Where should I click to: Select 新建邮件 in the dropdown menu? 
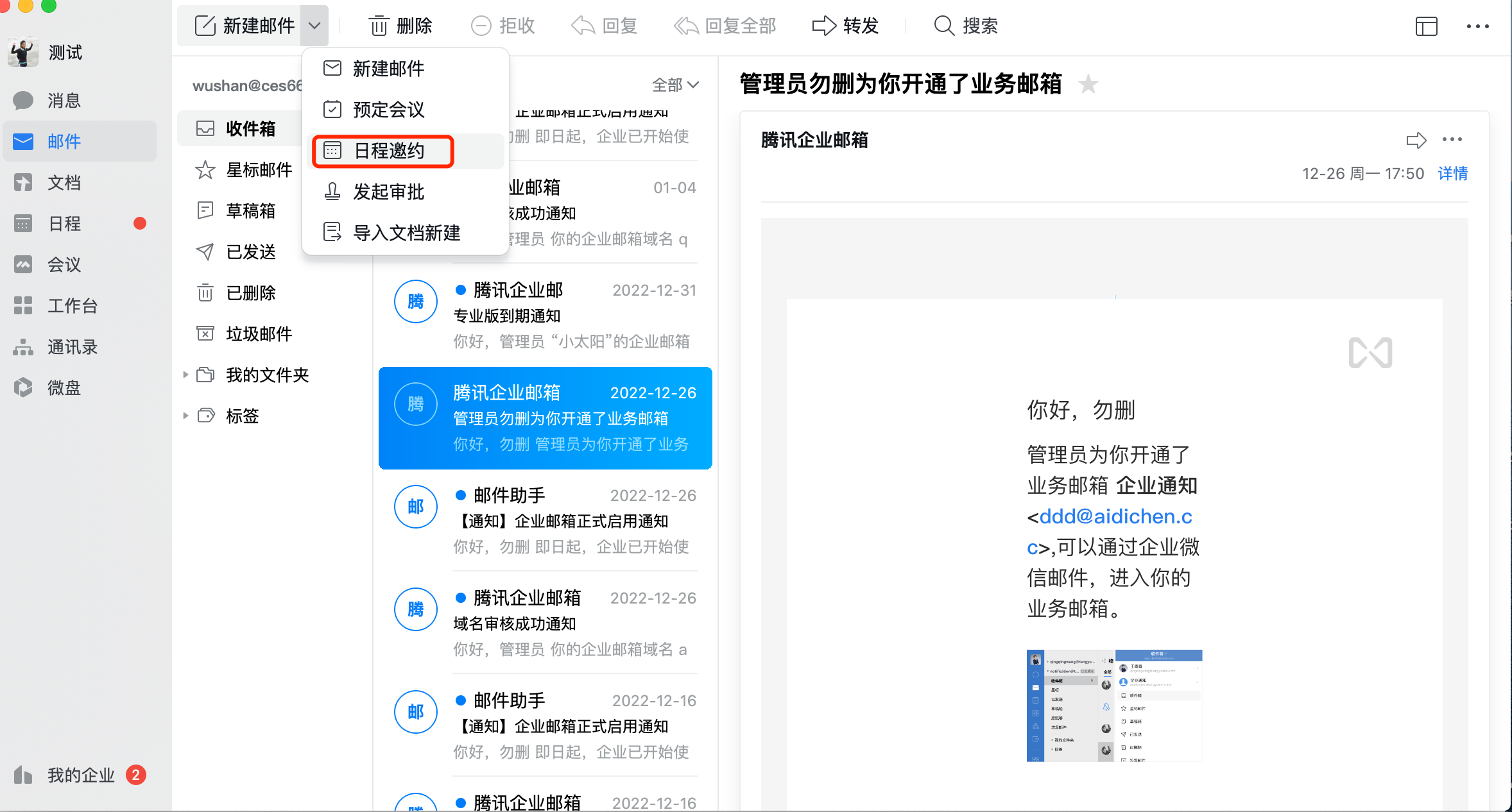pos(406,69)
